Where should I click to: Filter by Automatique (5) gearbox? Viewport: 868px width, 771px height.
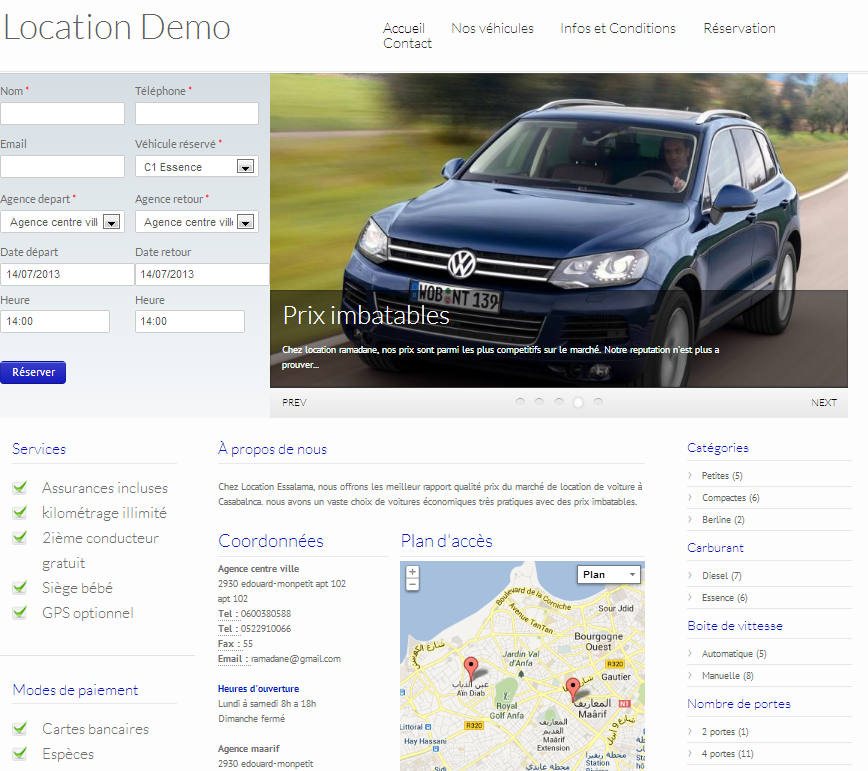(x=734, y=654)
